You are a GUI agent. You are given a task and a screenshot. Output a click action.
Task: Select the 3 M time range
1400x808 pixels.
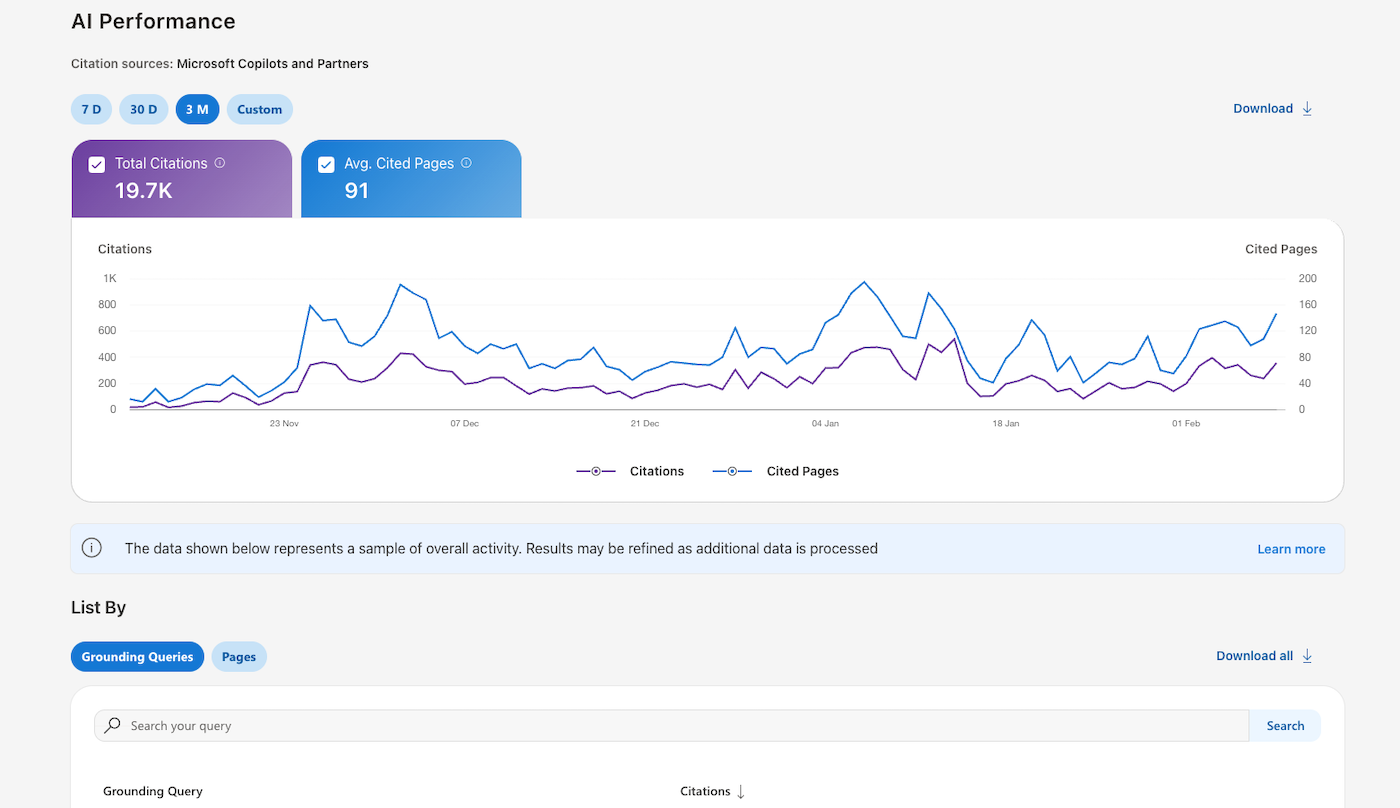(197, 109)
